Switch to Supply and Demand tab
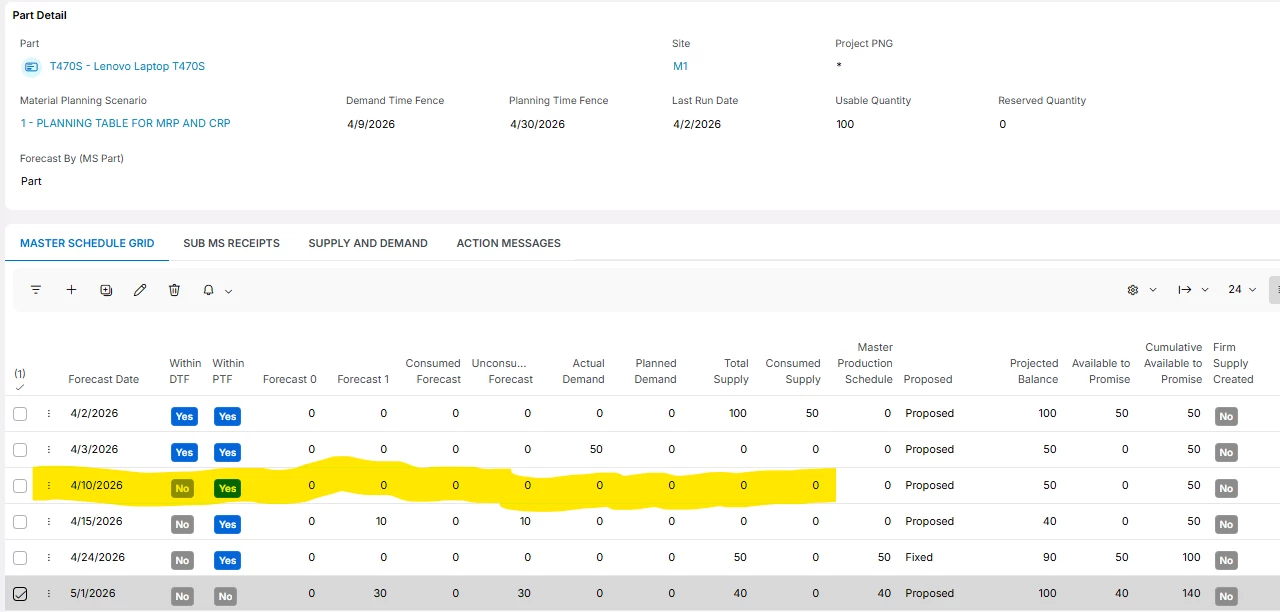The height and width of the screenshot is (612, 1280). 368,243
